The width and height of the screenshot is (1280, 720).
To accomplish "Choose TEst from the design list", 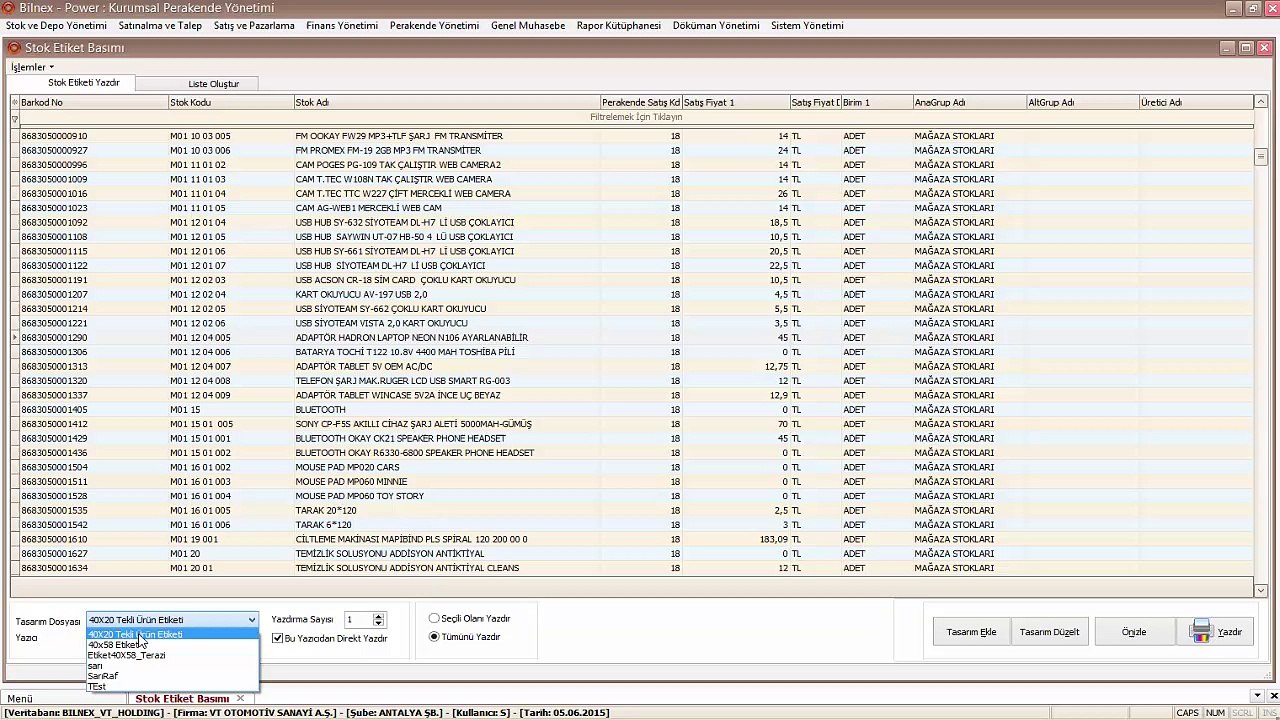I will pyautogui.click(x=172, y=687).
